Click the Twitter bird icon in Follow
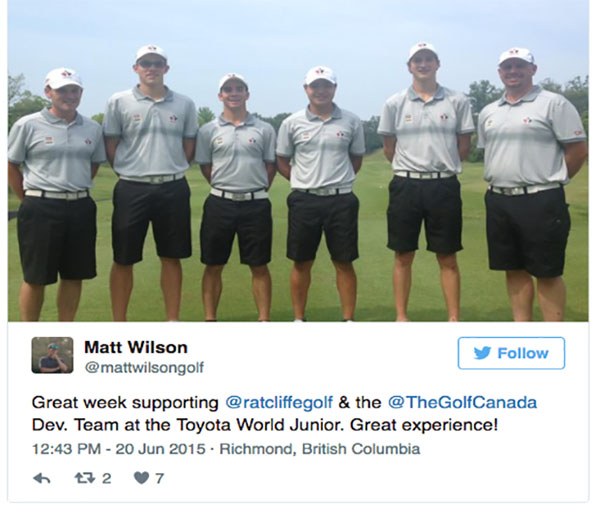The width and height of the screenshot is (600, 512). point(482,353)
